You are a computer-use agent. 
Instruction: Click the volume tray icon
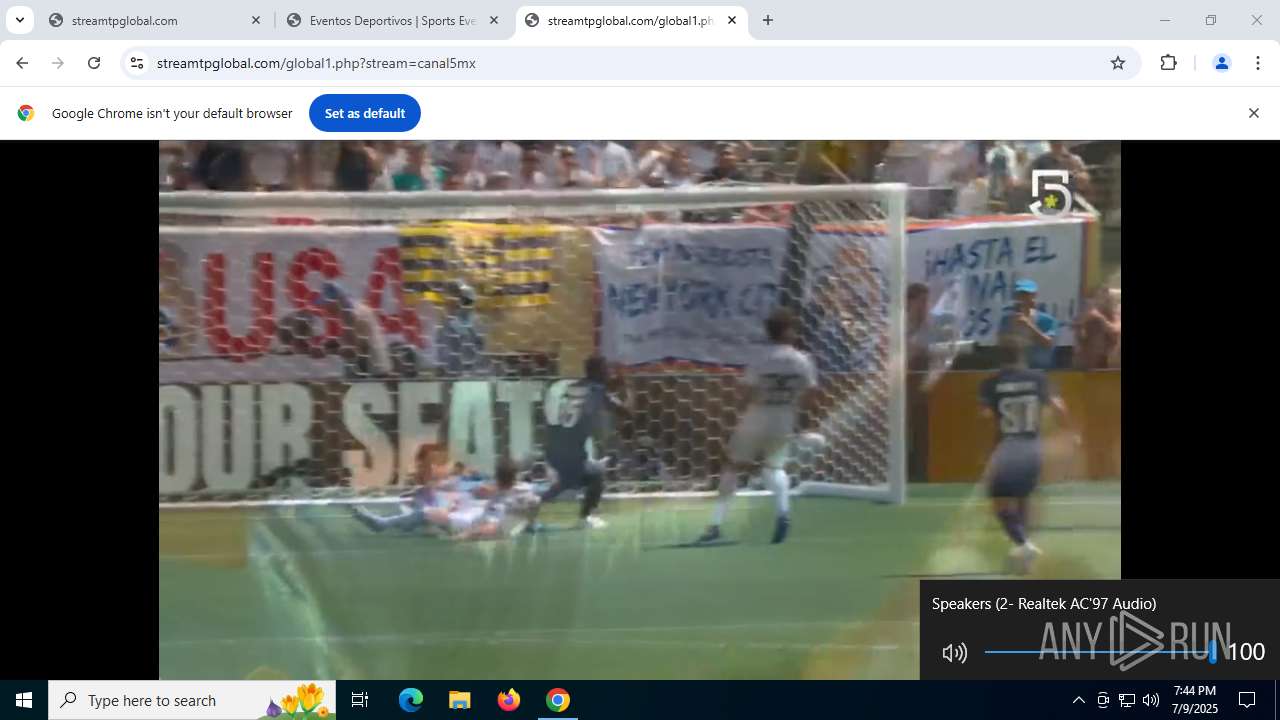click(x=1151, y=700)
